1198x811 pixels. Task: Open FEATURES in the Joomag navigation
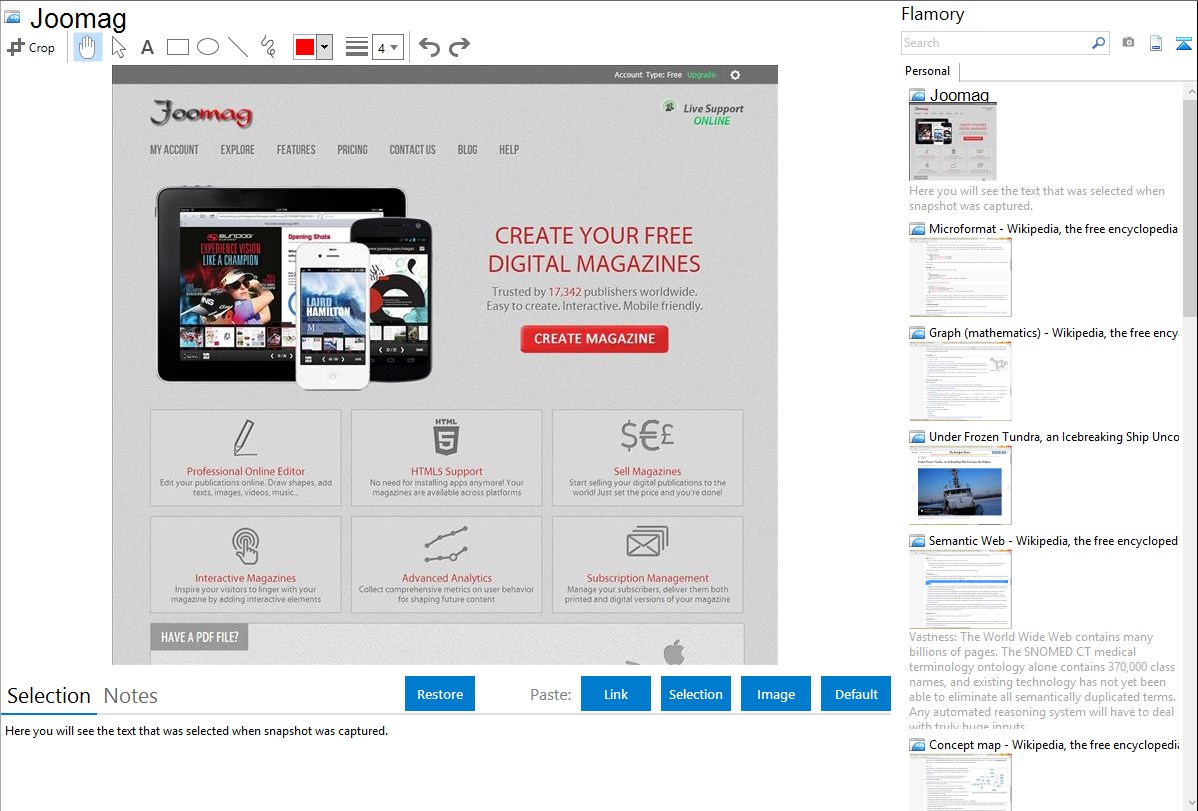(296, 150)
